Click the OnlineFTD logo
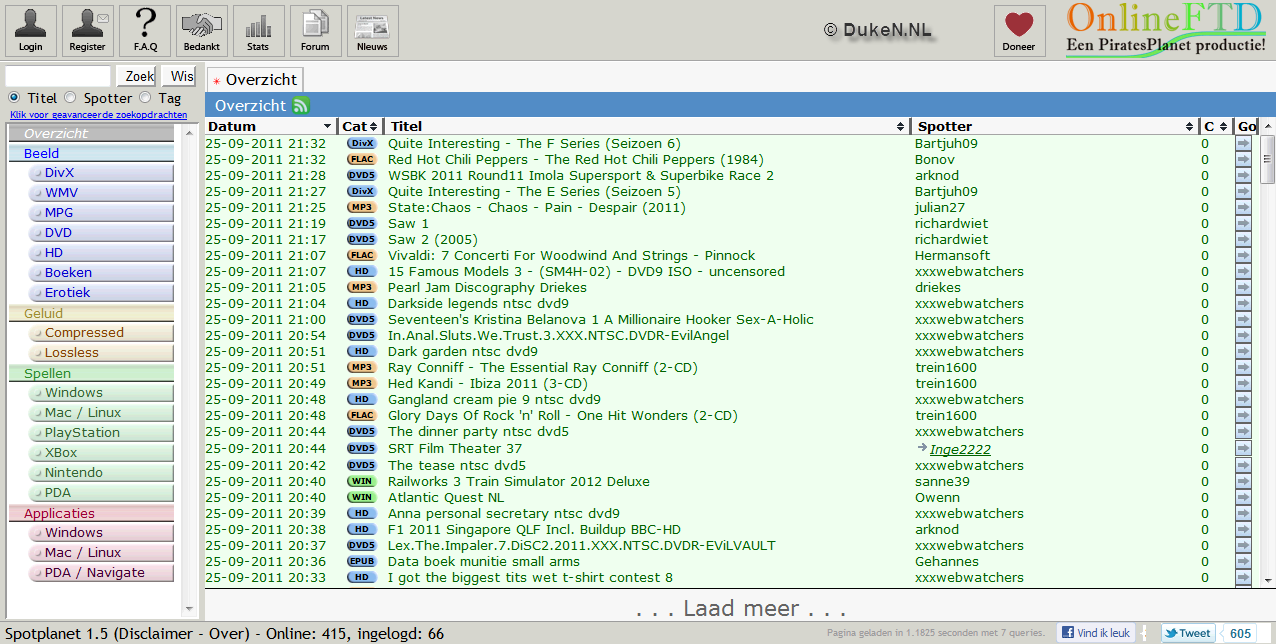The width and height of the screenshot is (1276, 644). (x=1167, y=29)
